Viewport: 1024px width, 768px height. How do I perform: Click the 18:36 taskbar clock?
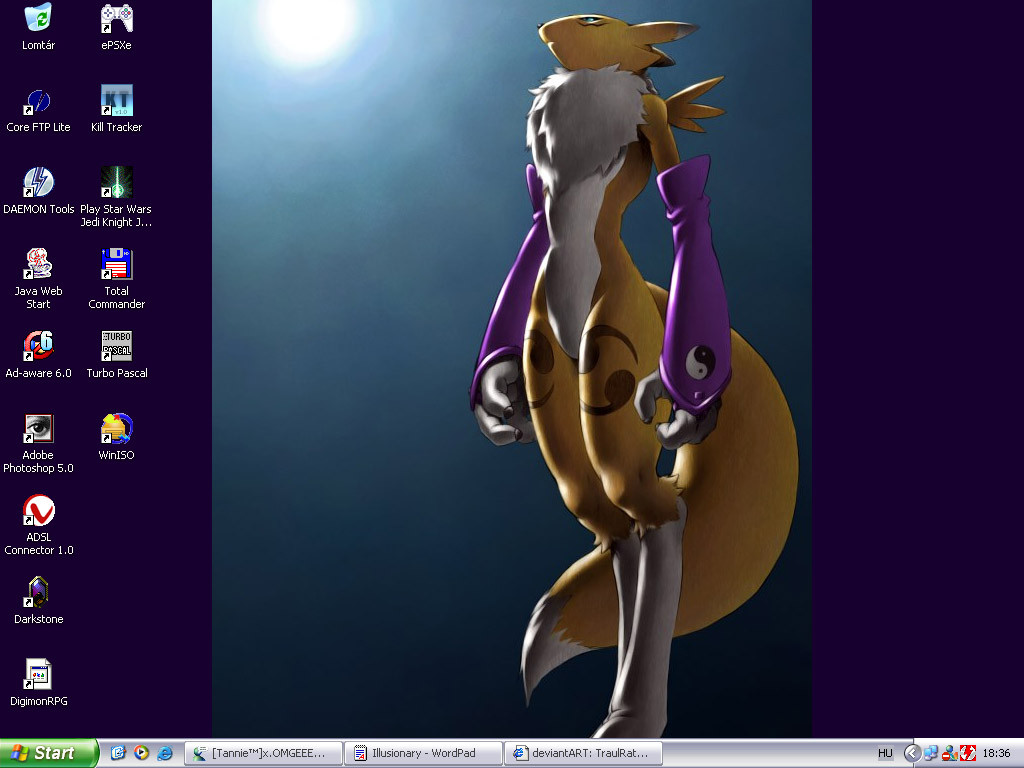pos(996,753)
